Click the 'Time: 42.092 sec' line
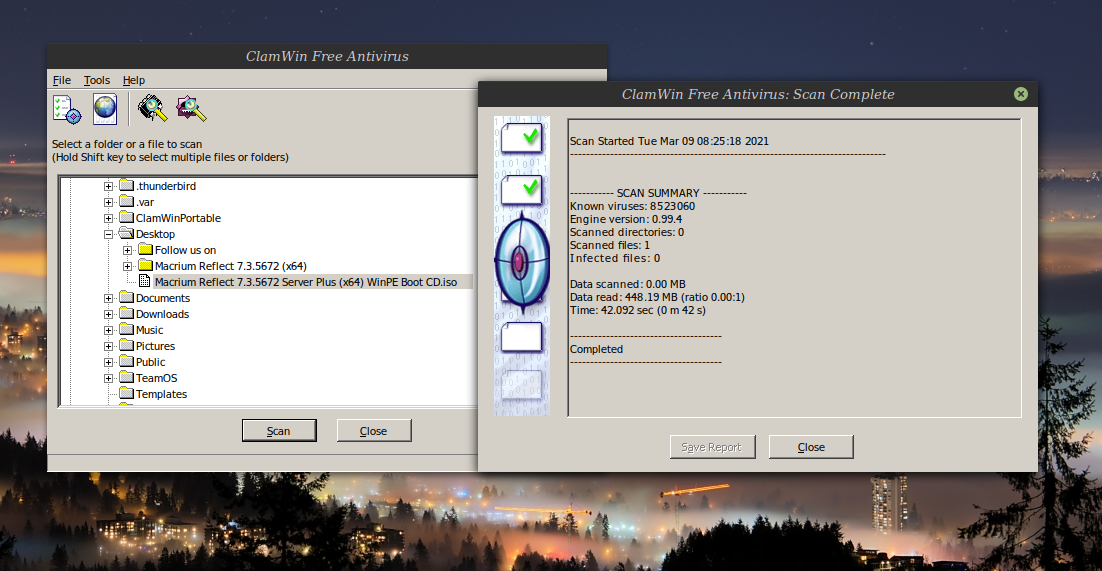Viewport: 1102px width, 571px height. (637, 310)
